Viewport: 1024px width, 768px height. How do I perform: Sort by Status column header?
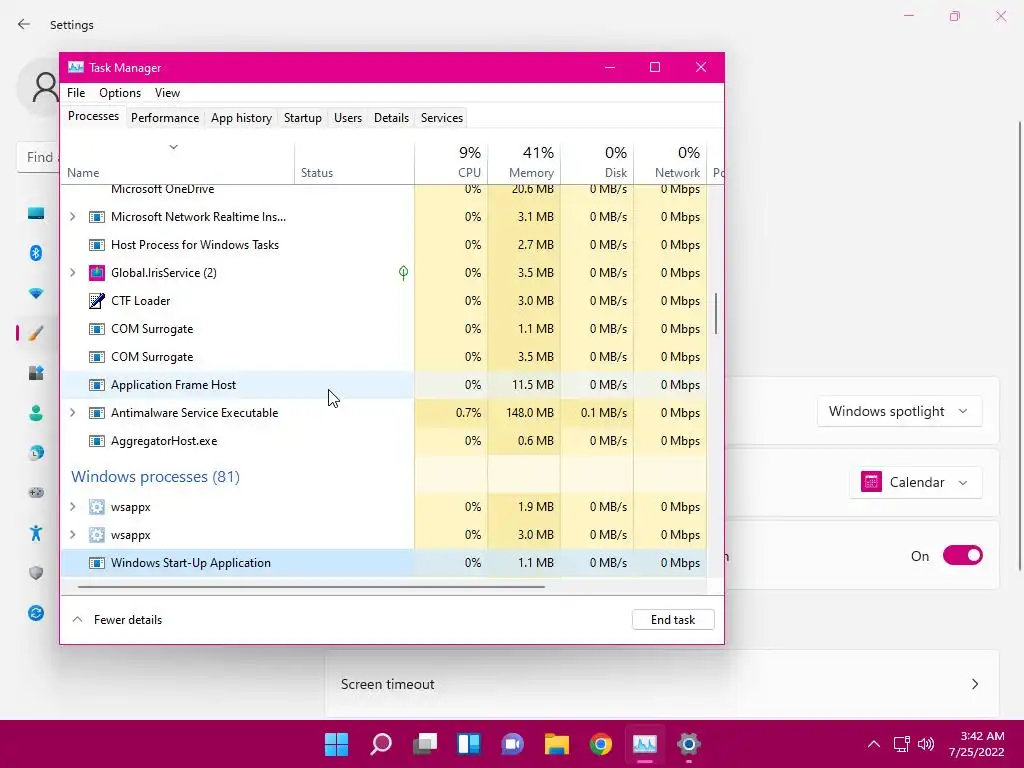(355, 162)
